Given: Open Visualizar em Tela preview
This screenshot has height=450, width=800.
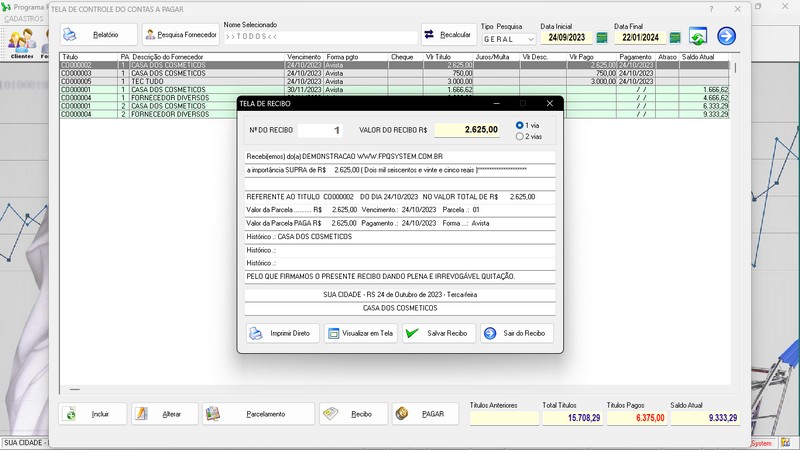Looking at the screenshot, I should tap(360, 333).
